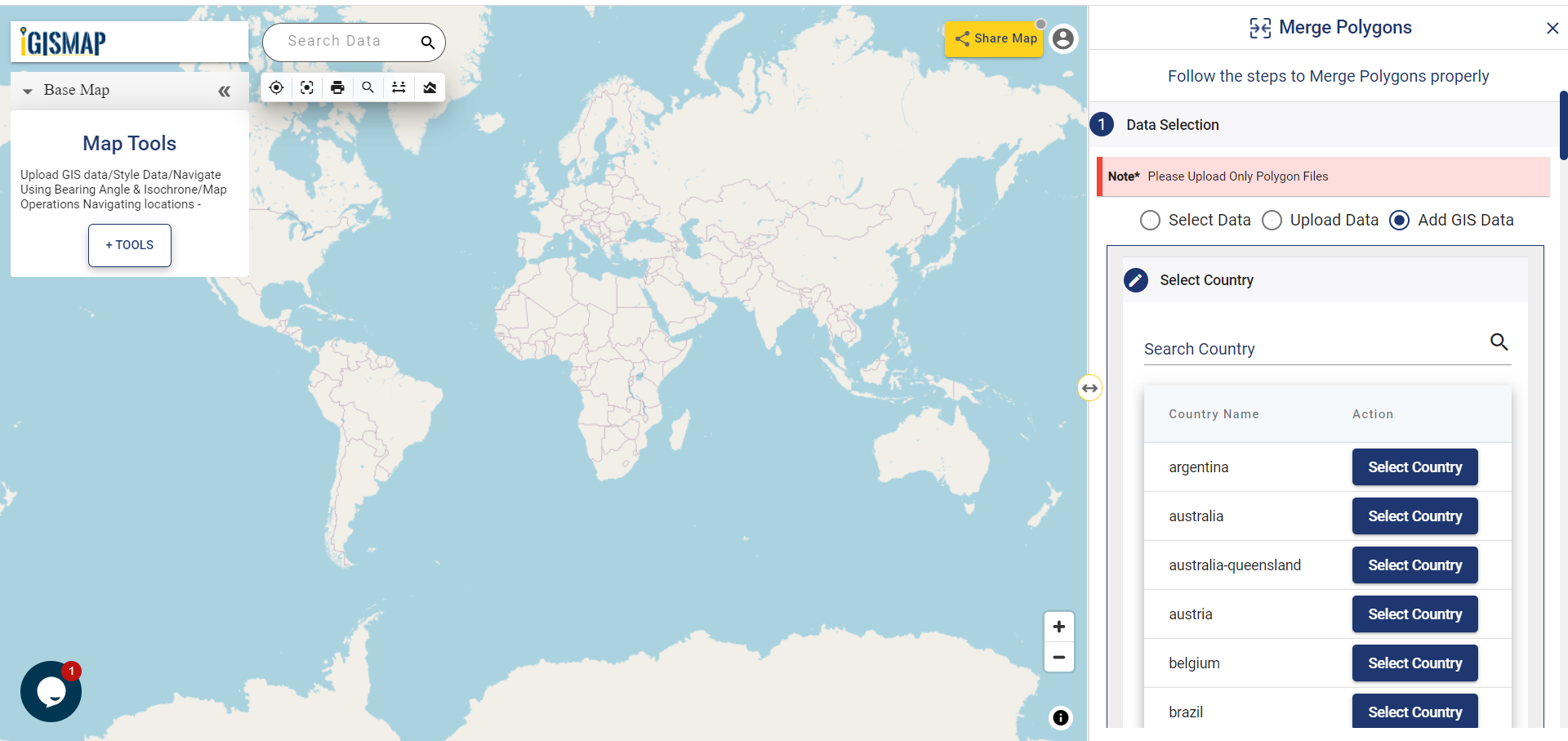
Task: Select Country for argentina
Action: pyautogui.click(x=1414, y=466)
